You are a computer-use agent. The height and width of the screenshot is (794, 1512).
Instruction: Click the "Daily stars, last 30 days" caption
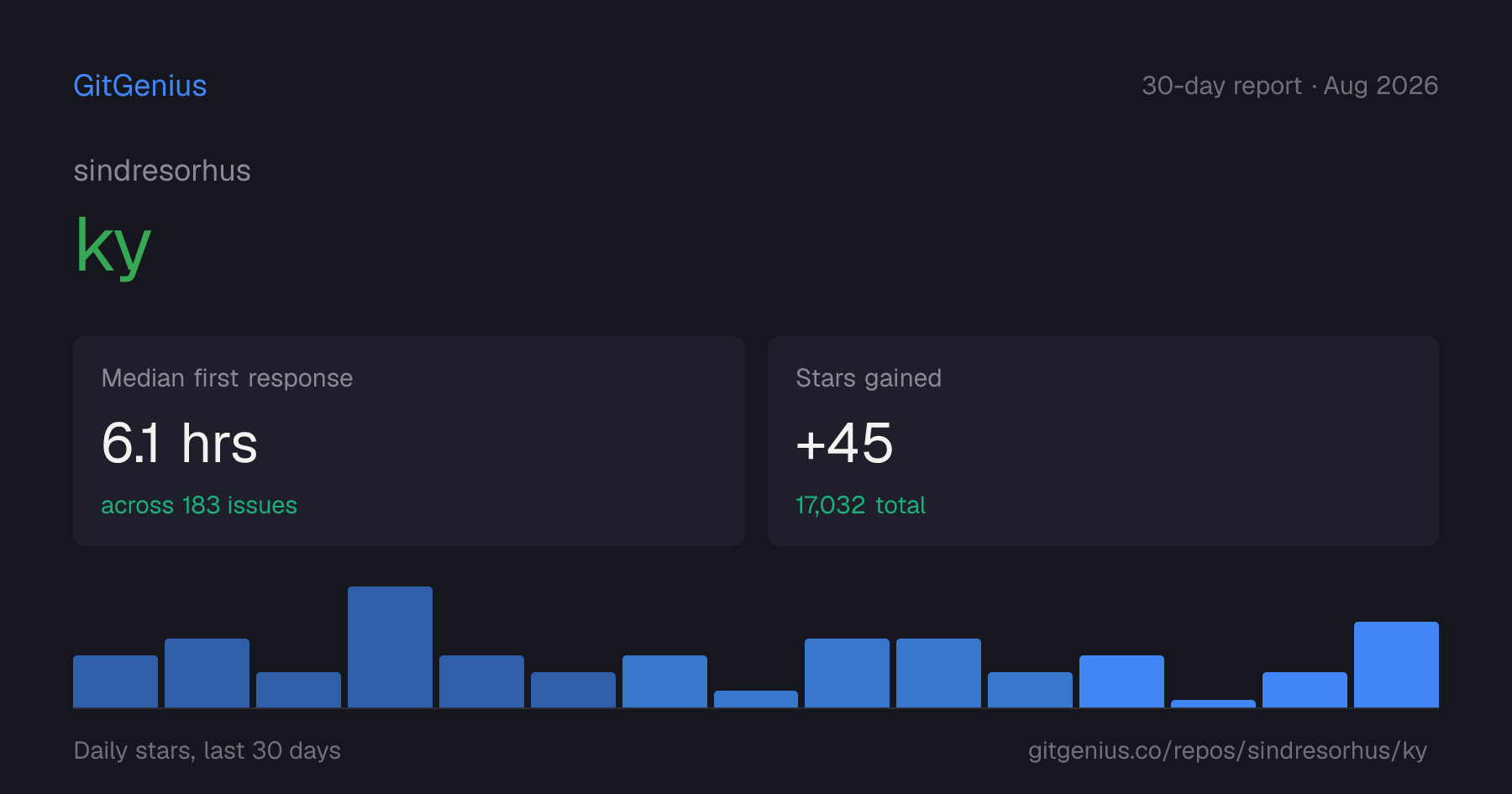click(x=207, y=750)
